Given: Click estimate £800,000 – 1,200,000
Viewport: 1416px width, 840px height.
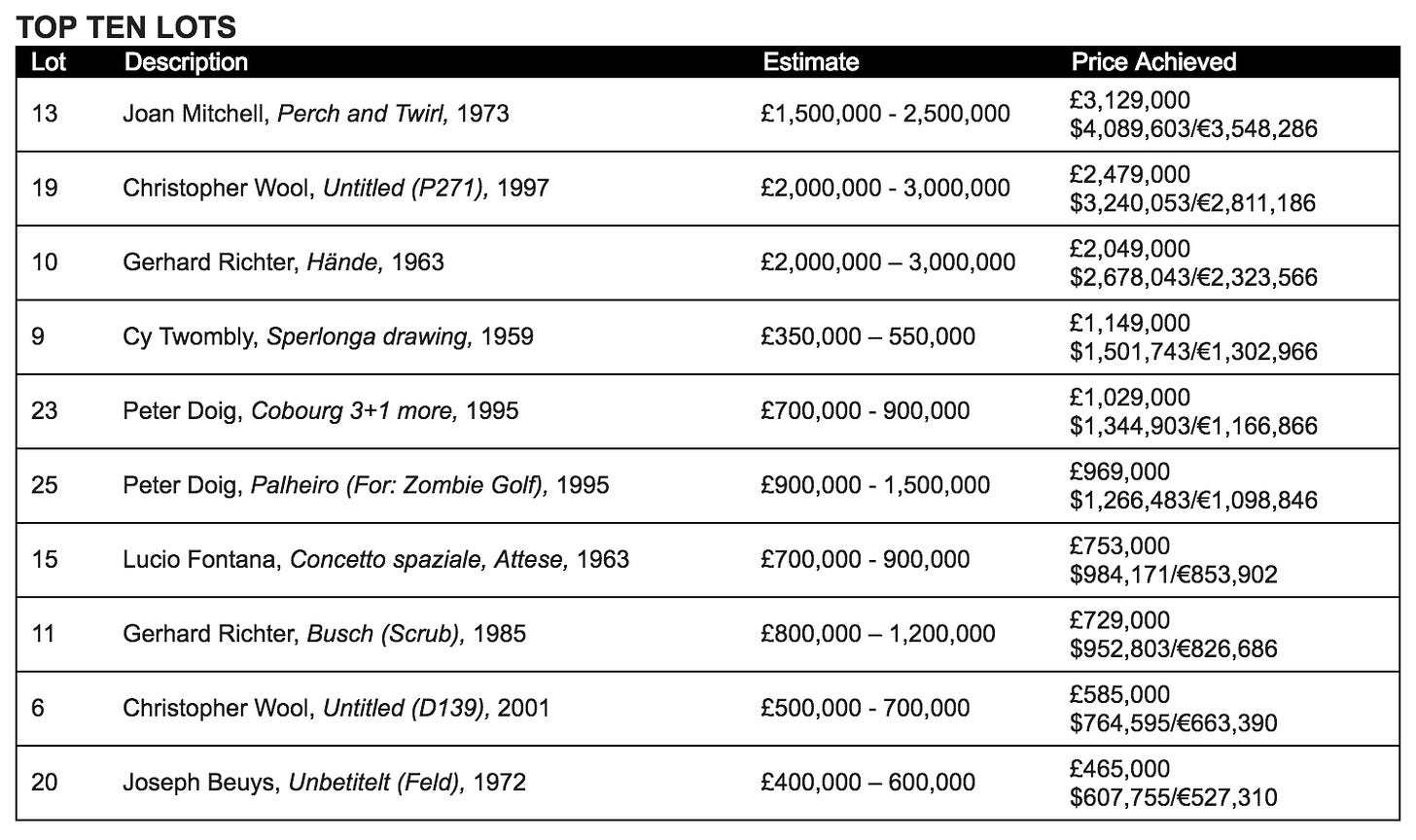Looking at the screenshot, I should 878,634.
